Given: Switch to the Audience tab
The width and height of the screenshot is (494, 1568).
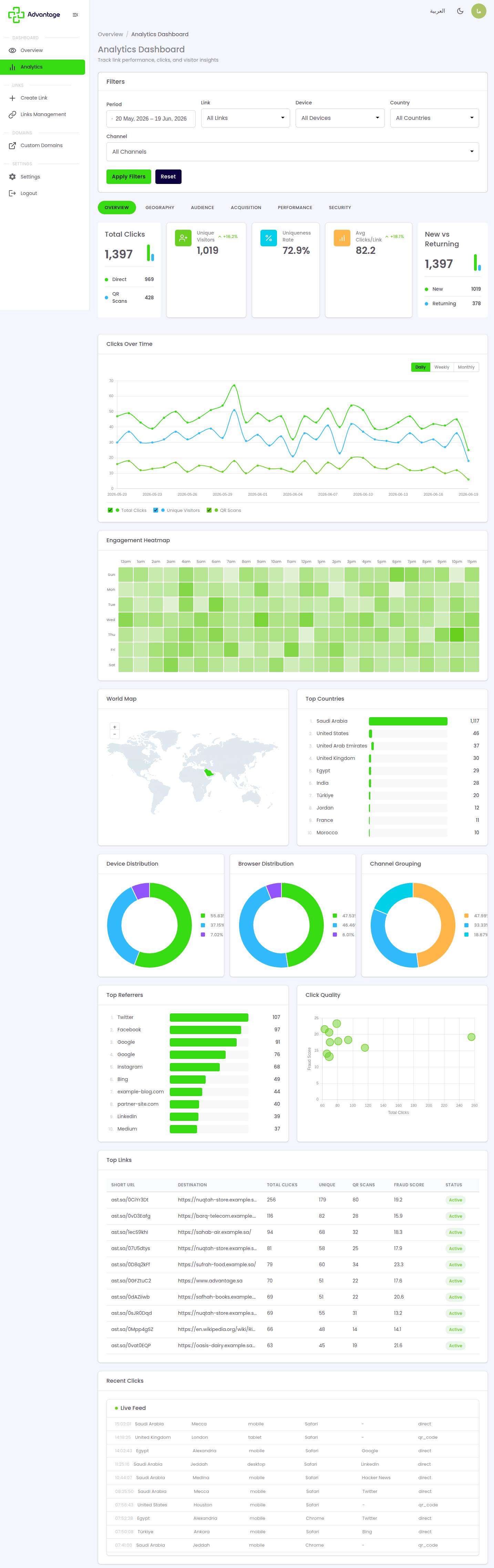Looking at the screenshot, I should pyautogui.click(x=203, y=208).
